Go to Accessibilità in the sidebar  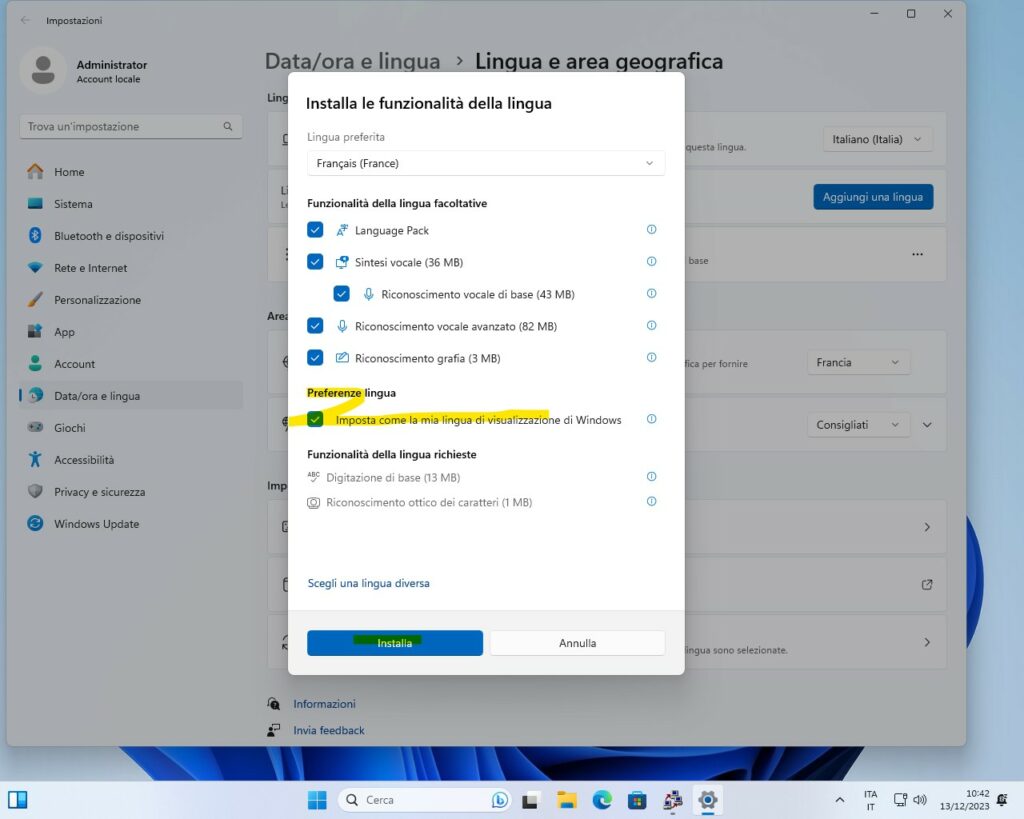[84, 460]
